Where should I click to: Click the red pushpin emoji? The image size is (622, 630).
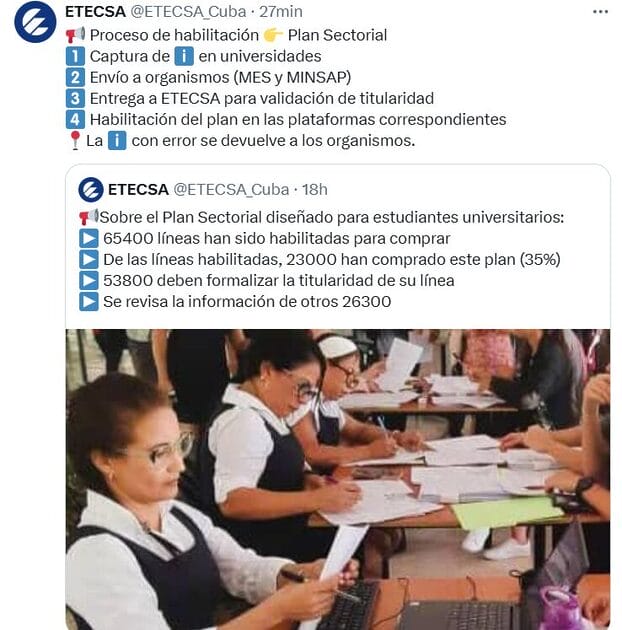(75, 141)
